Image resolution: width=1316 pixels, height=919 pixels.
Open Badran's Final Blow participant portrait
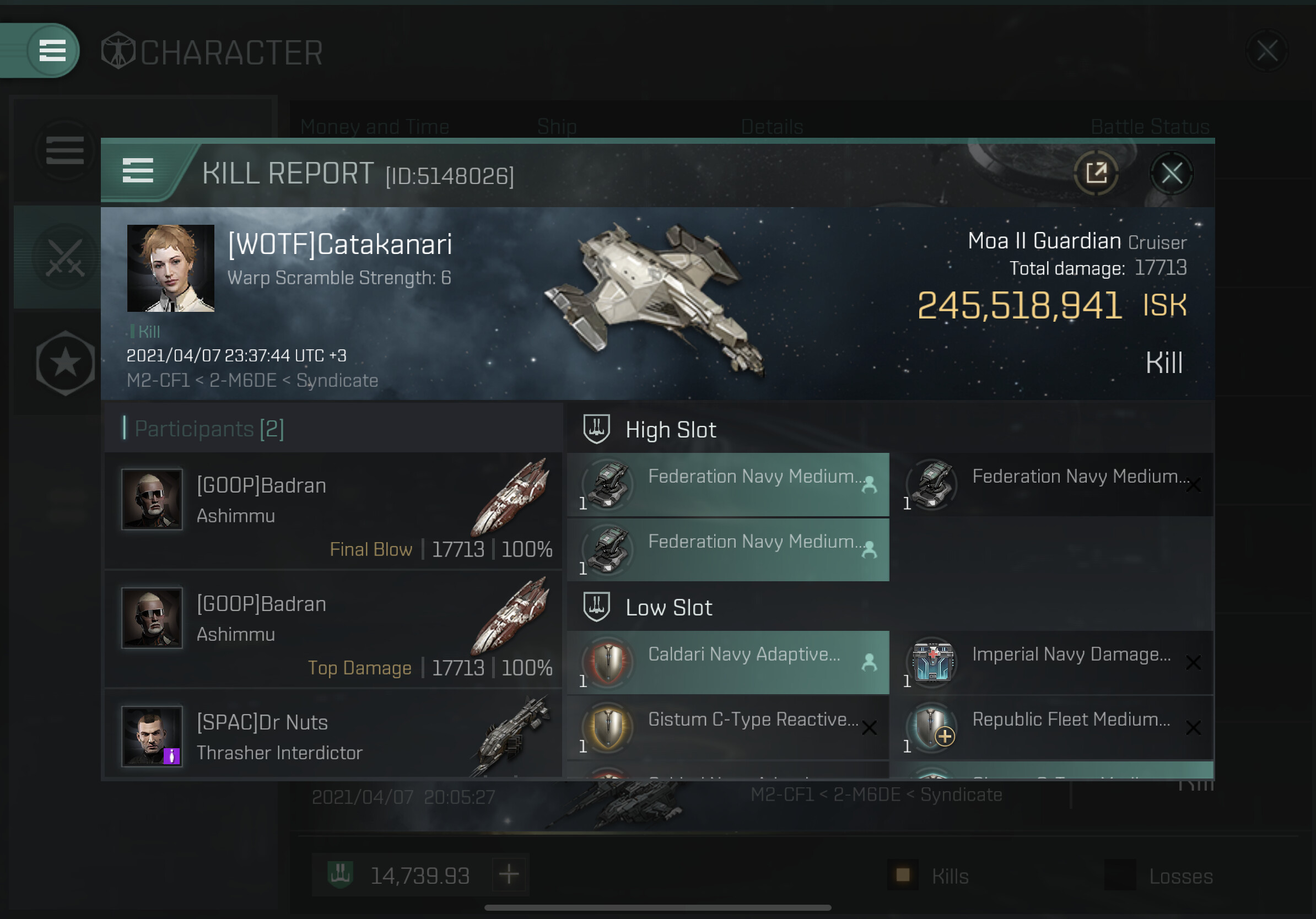[152, 499]
